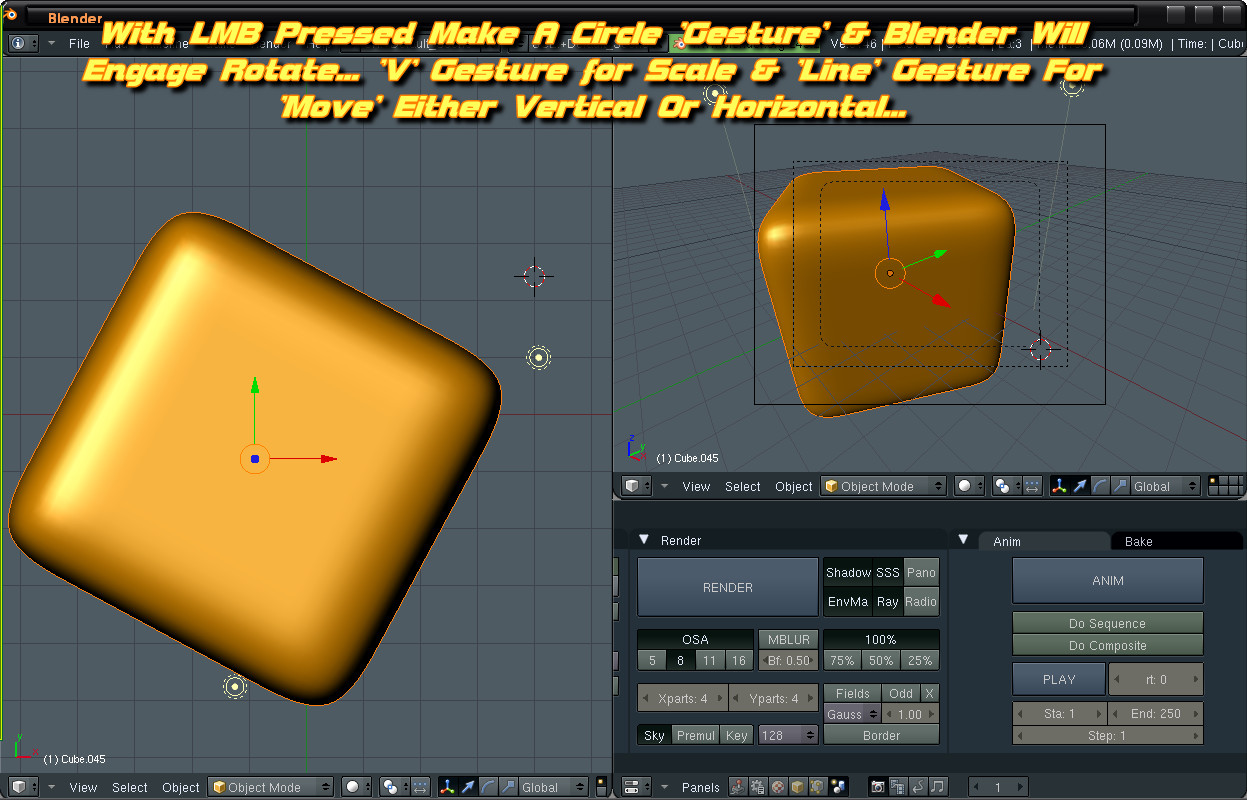The width and height of the screenshot is (1247, 800).
Task: Open the Object menu in the header
Action: pyautogui.click(x=793, y=486)
